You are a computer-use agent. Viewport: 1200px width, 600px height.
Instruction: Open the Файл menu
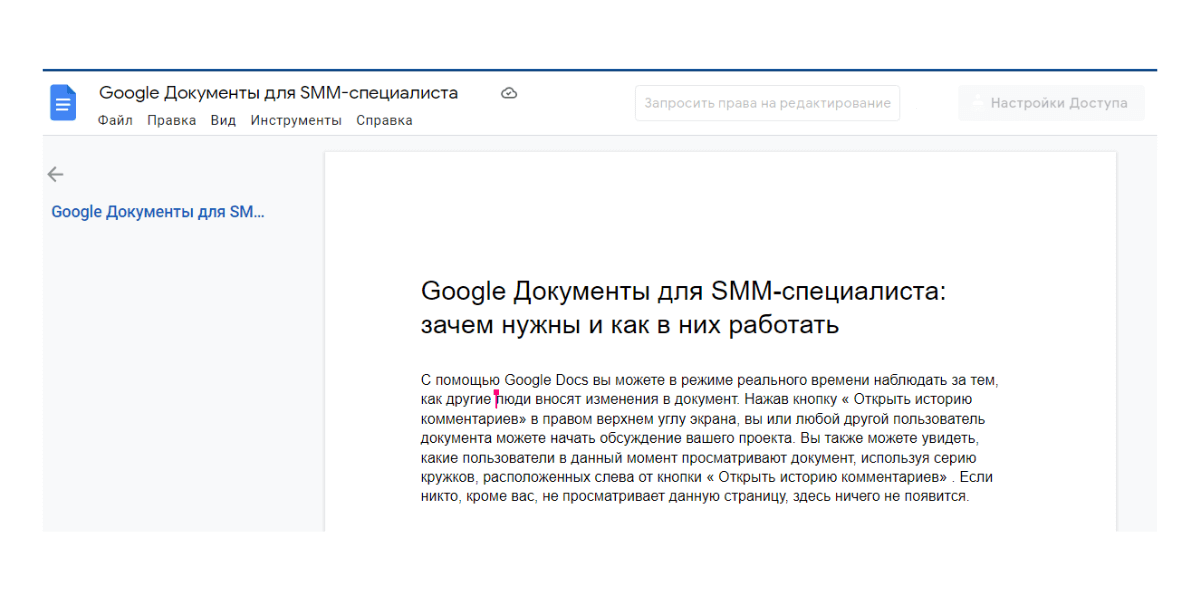click(x=115, y=120)
